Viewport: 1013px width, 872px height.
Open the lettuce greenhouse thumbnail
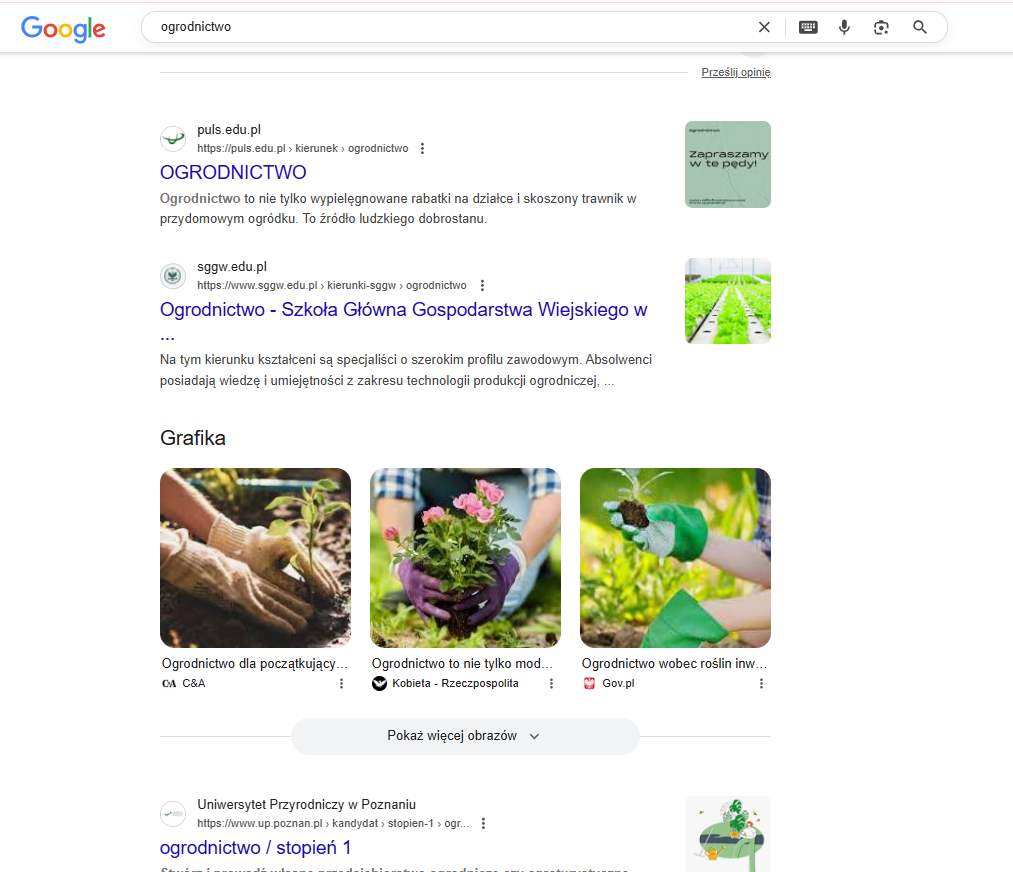click(727, 301)
